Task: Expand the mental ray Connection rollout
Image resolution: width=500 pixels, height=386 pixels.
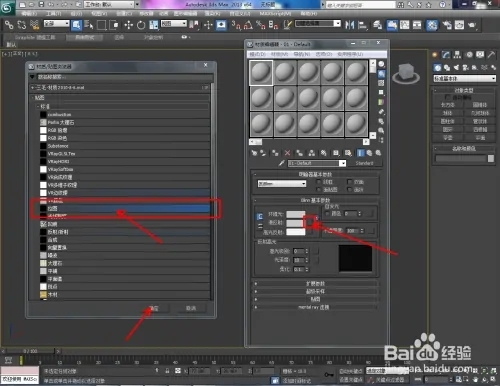Action: pos(315,307)
